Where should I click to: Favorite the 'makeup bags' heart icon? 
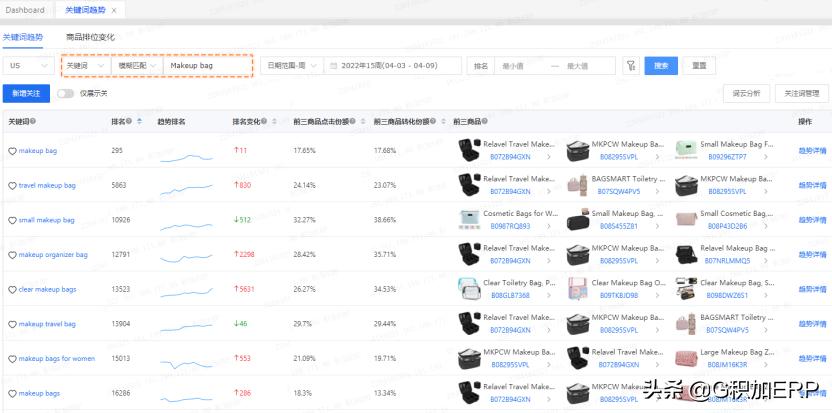(x=12, y=394)
